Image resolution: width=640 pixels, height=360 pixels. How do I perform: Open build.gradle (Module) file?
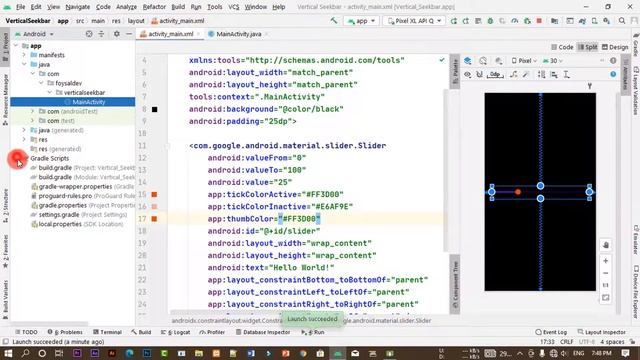82,177
